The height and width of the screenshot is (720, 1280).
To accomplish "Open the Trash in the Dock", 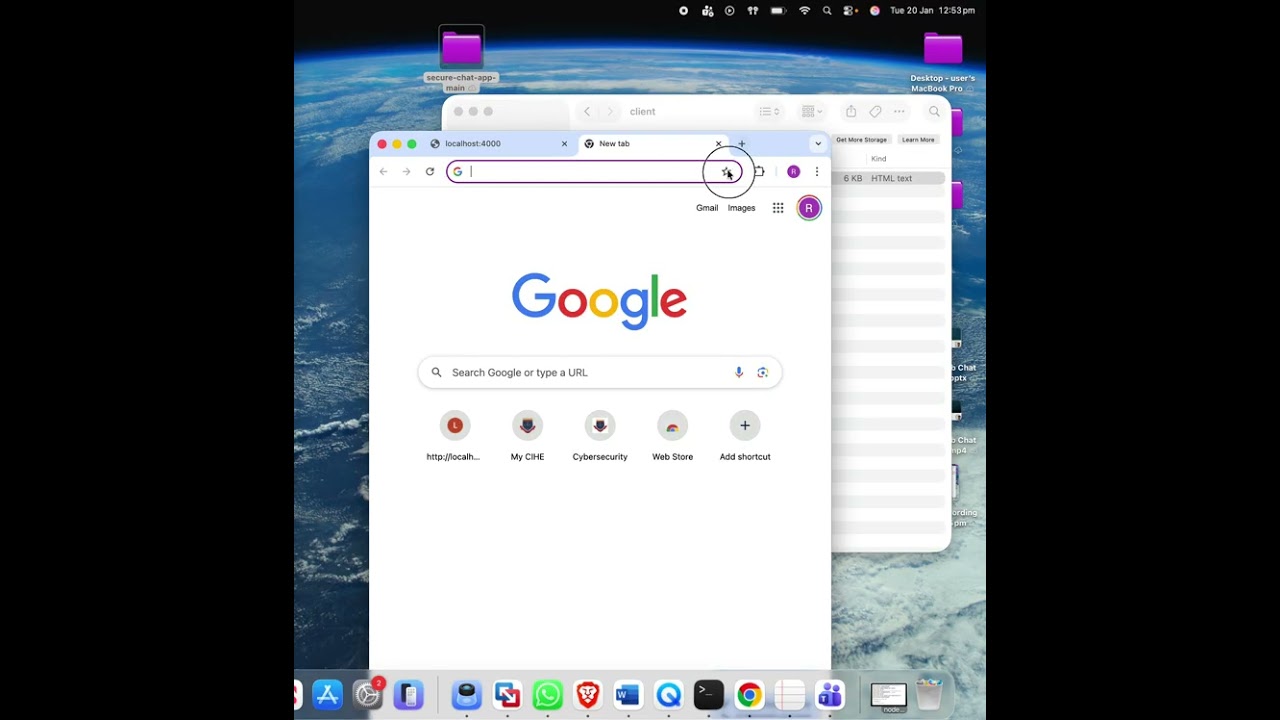I will 929,695.
